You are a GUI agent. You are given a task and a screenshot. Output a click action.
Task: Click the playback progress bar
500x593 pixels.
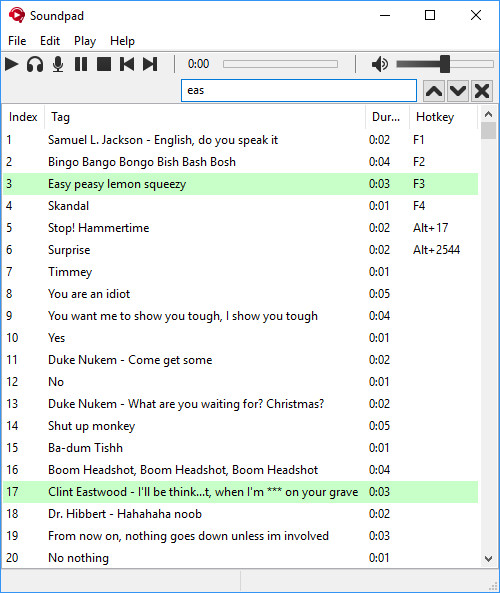point(280,64)
